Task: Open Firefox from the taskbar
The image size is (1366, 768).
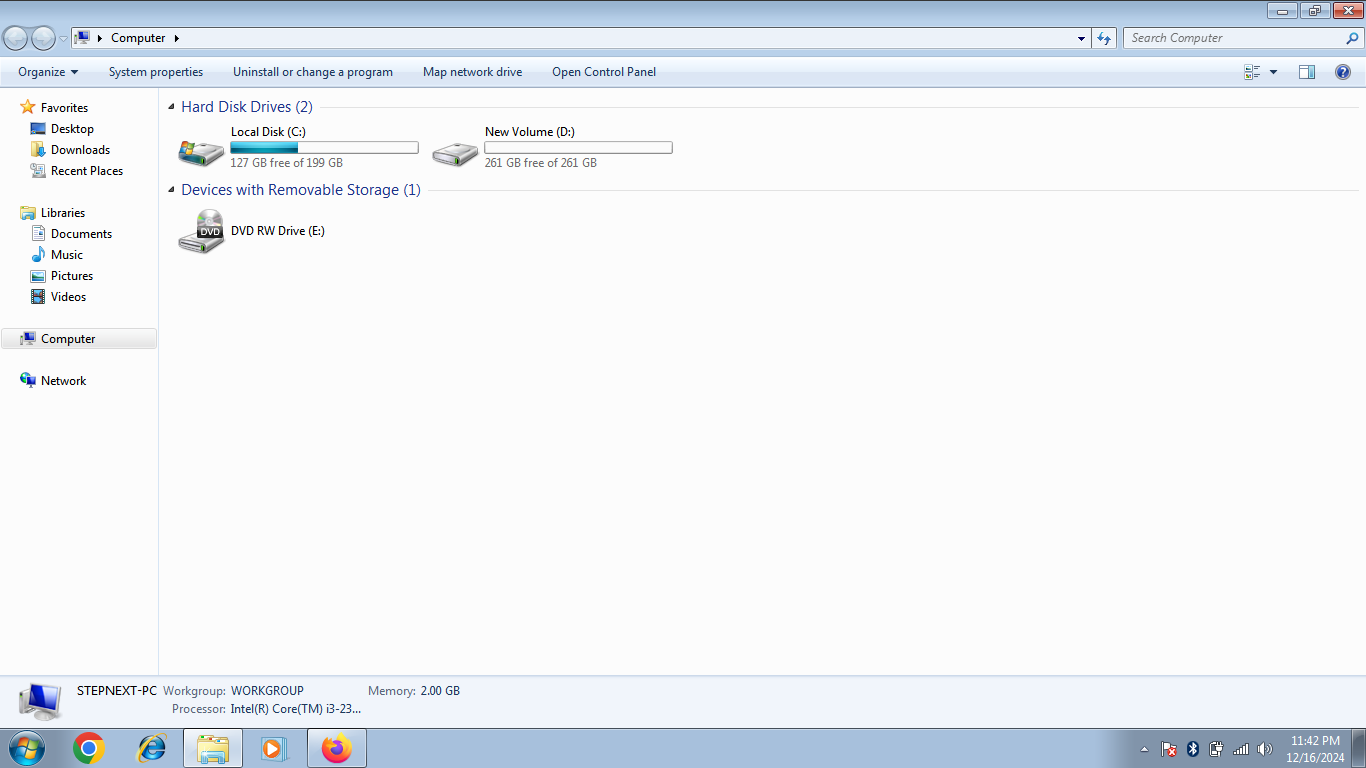Action: pos(337,748)
